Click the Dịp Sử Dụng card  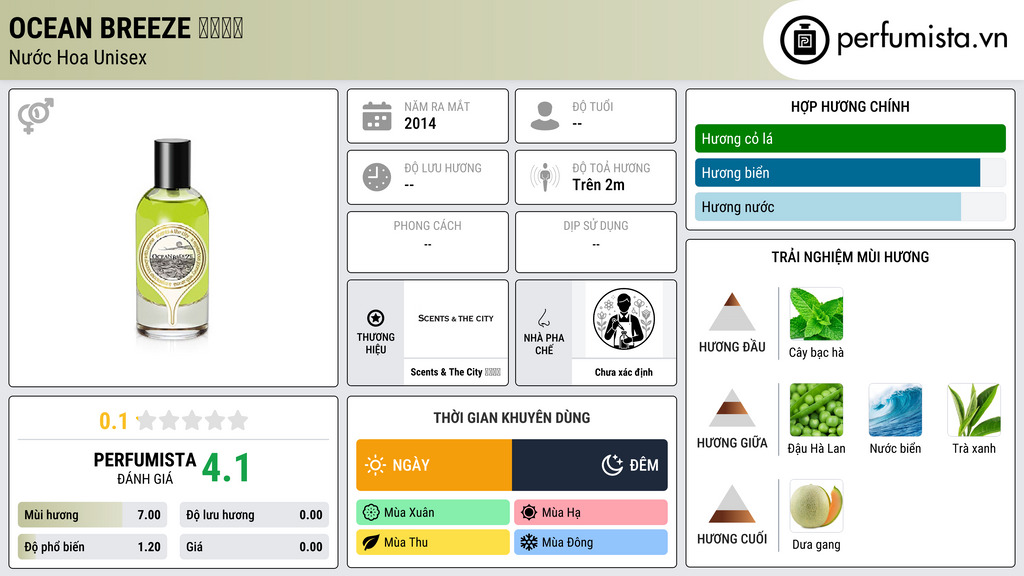(x=596, y=242)
